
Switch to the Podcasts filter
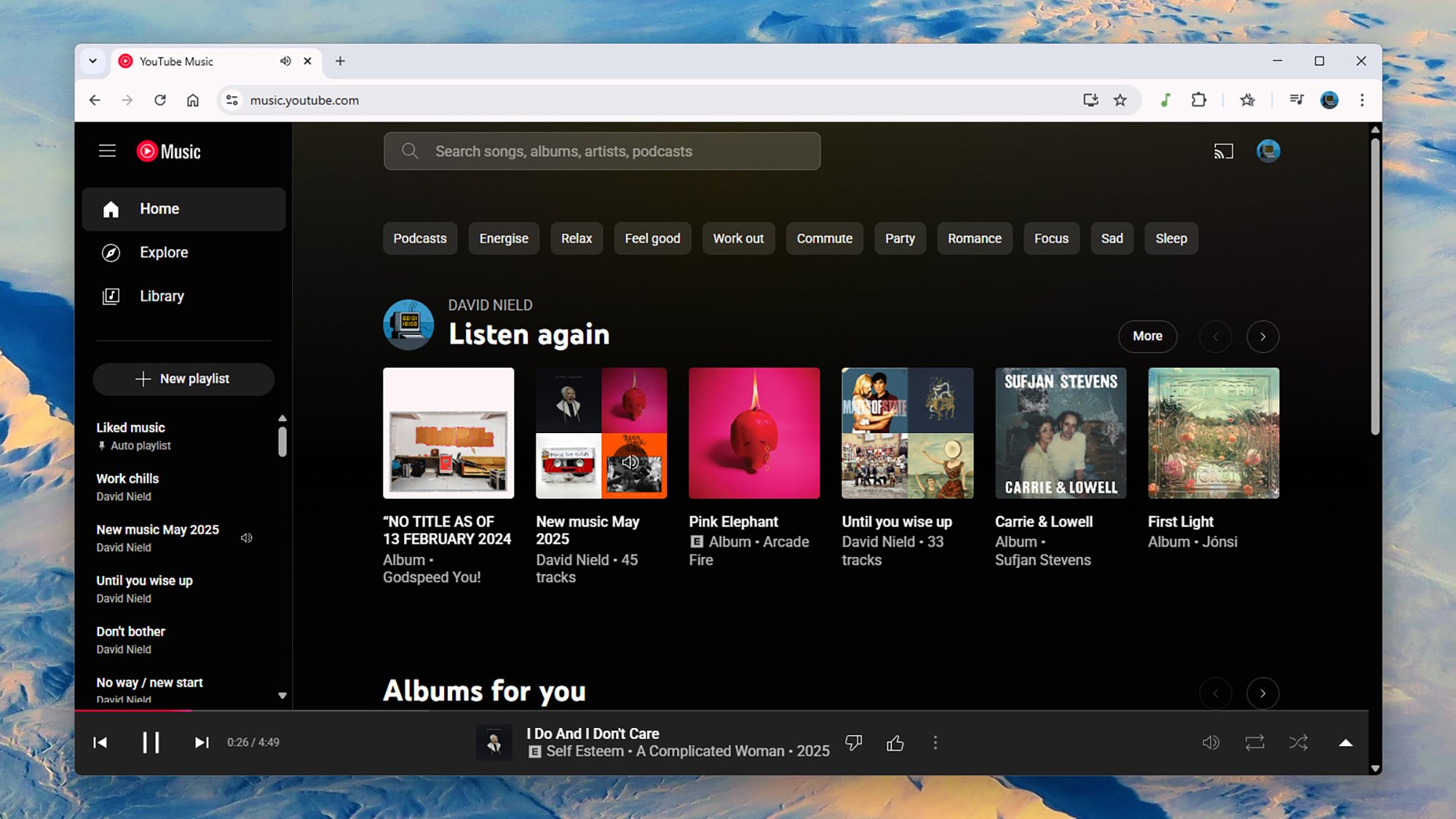(x=419, y=238)
